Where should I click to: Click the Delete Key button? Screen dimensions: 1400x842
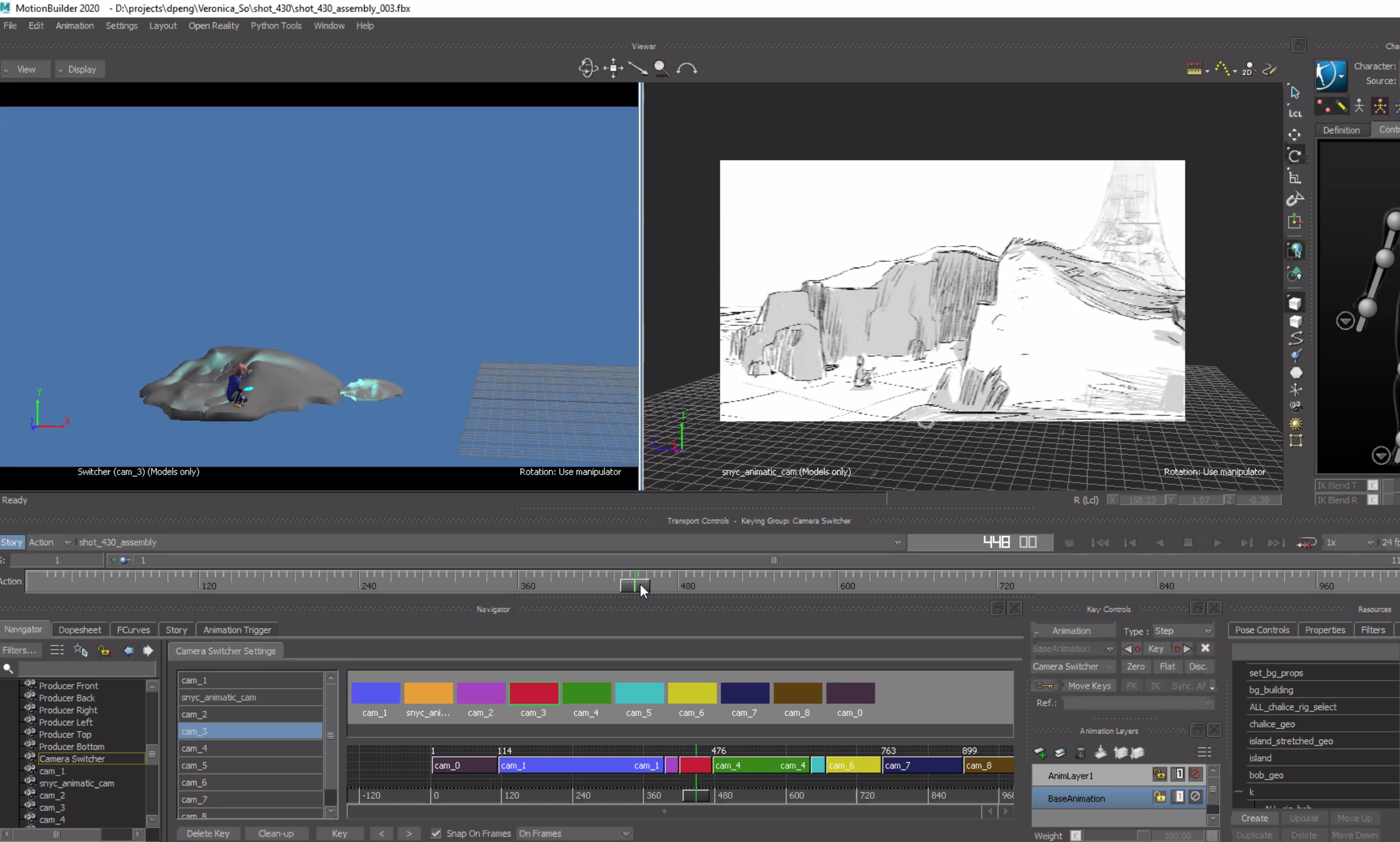pos(208,833)
